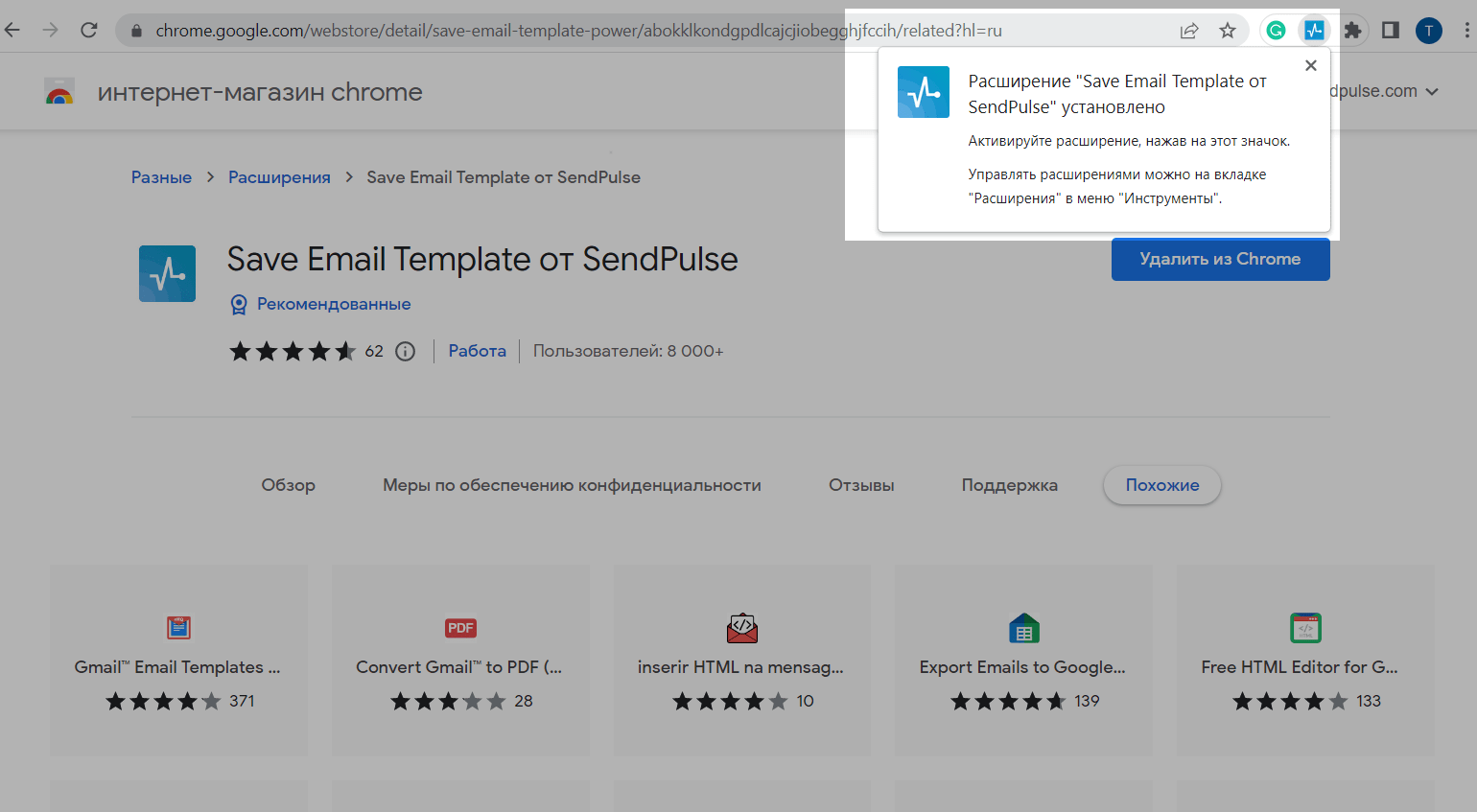Go to Расширения breadcrumb

point(279,177)
